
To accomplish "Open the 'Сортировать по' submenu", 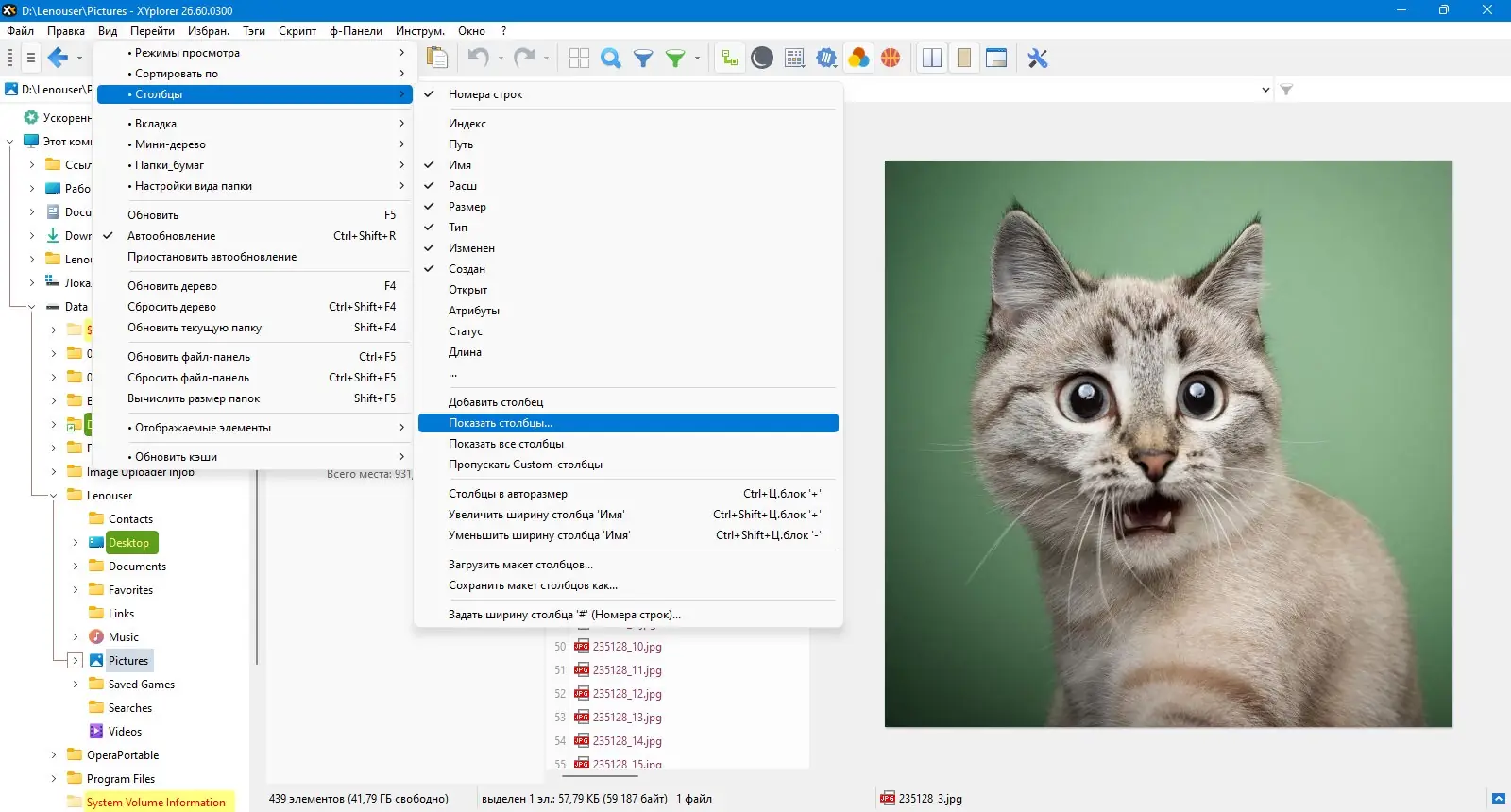I will [255, 74].
